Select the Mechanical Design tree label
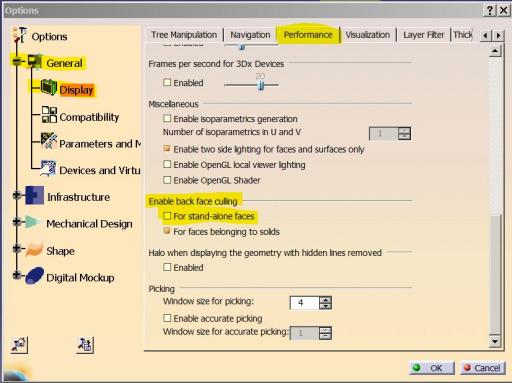 click(89, 224)
